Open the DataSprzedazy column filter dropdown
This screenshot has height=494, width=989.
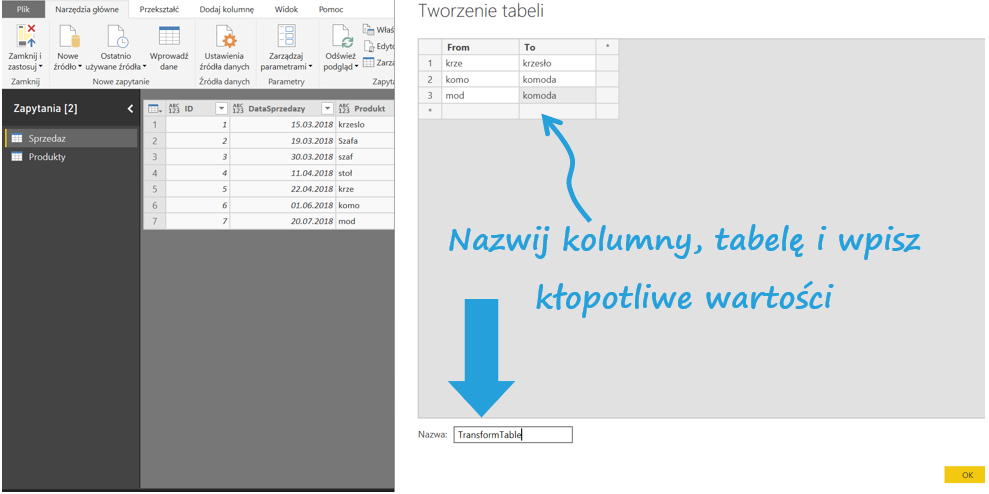point(327,108)
